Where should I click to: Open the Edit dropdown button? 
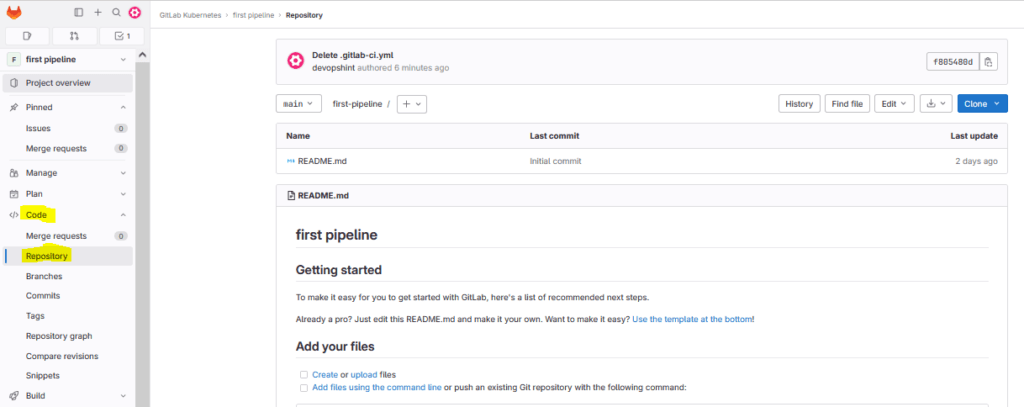click(894, 103)
